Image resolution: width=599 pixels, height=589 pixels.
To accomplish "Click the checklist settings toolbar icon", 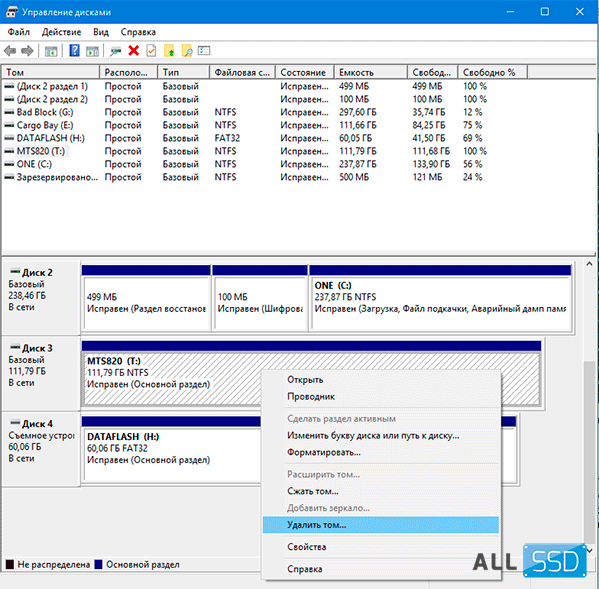I will coord(204,50).
